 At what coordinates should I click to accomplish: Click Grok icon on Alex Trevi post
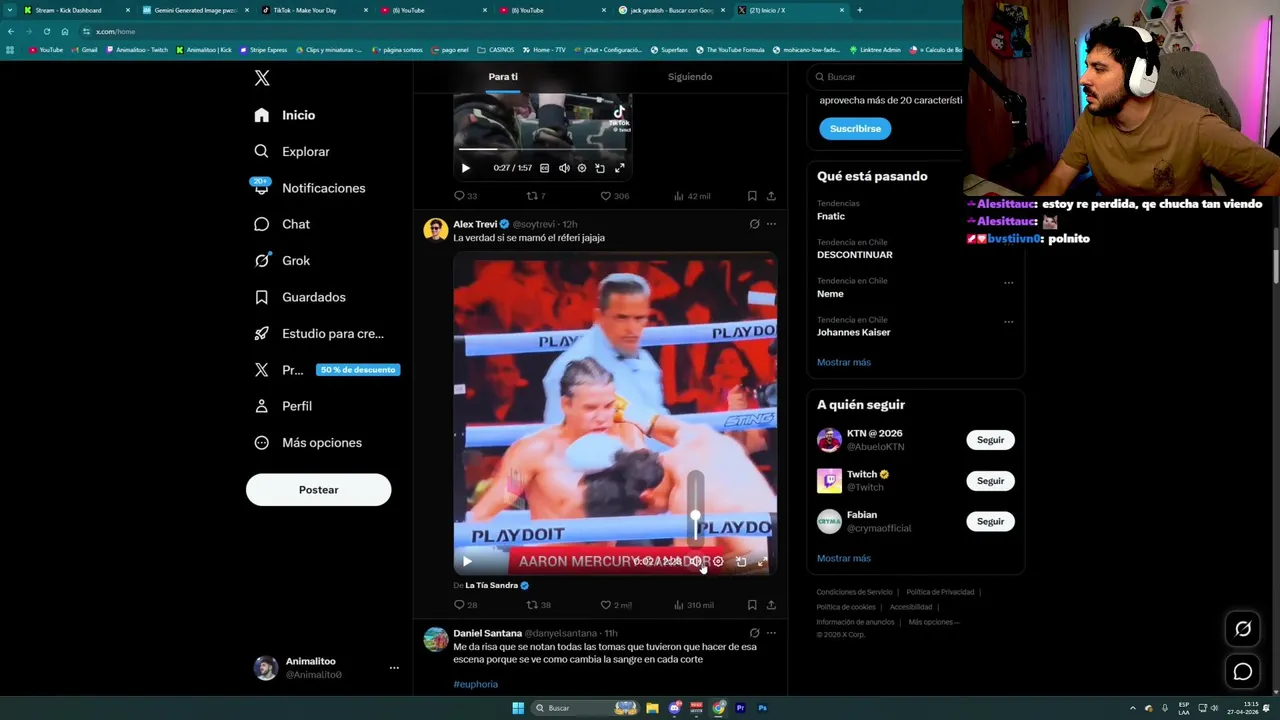pos(754,224)
